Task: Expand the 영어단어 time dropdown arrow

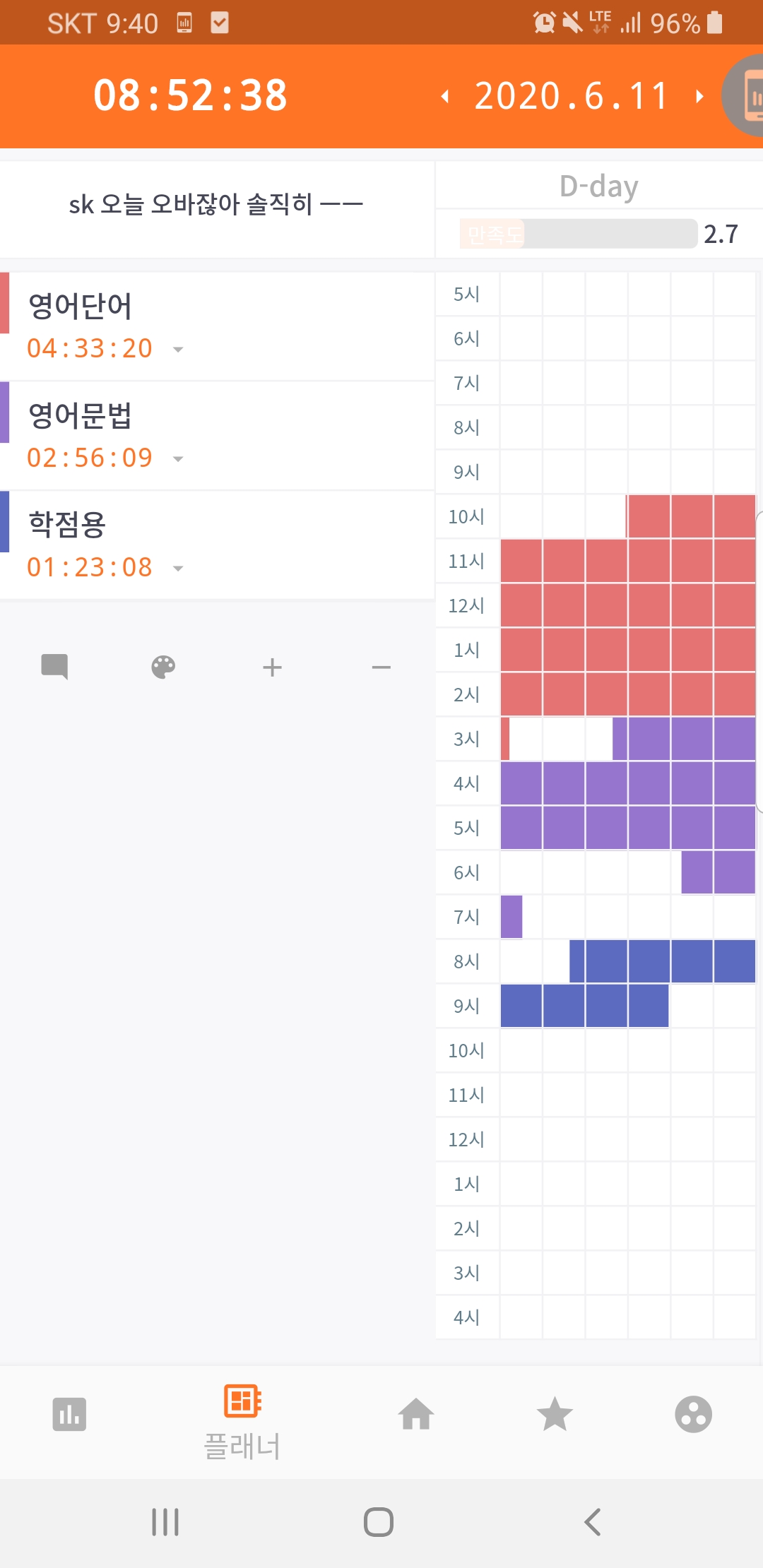Action: click(x=178, y=350)
